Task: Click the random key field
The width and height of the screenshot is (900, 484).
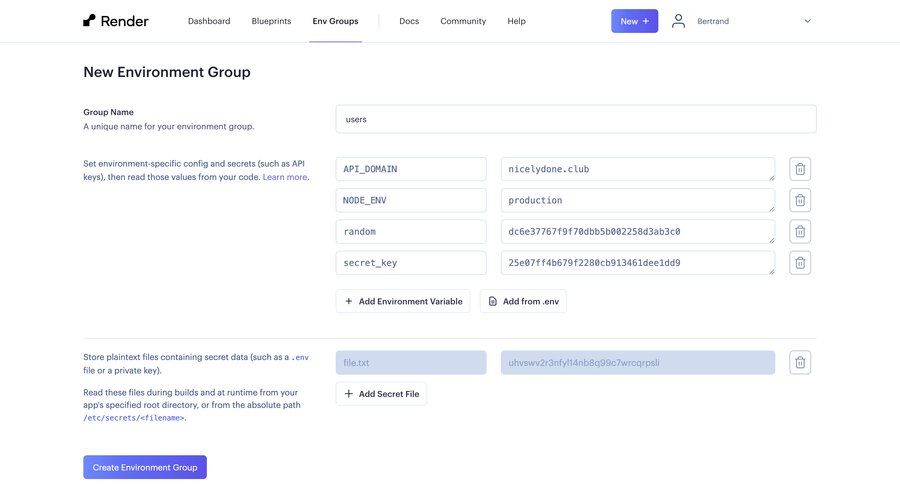Action: [411, 231]
